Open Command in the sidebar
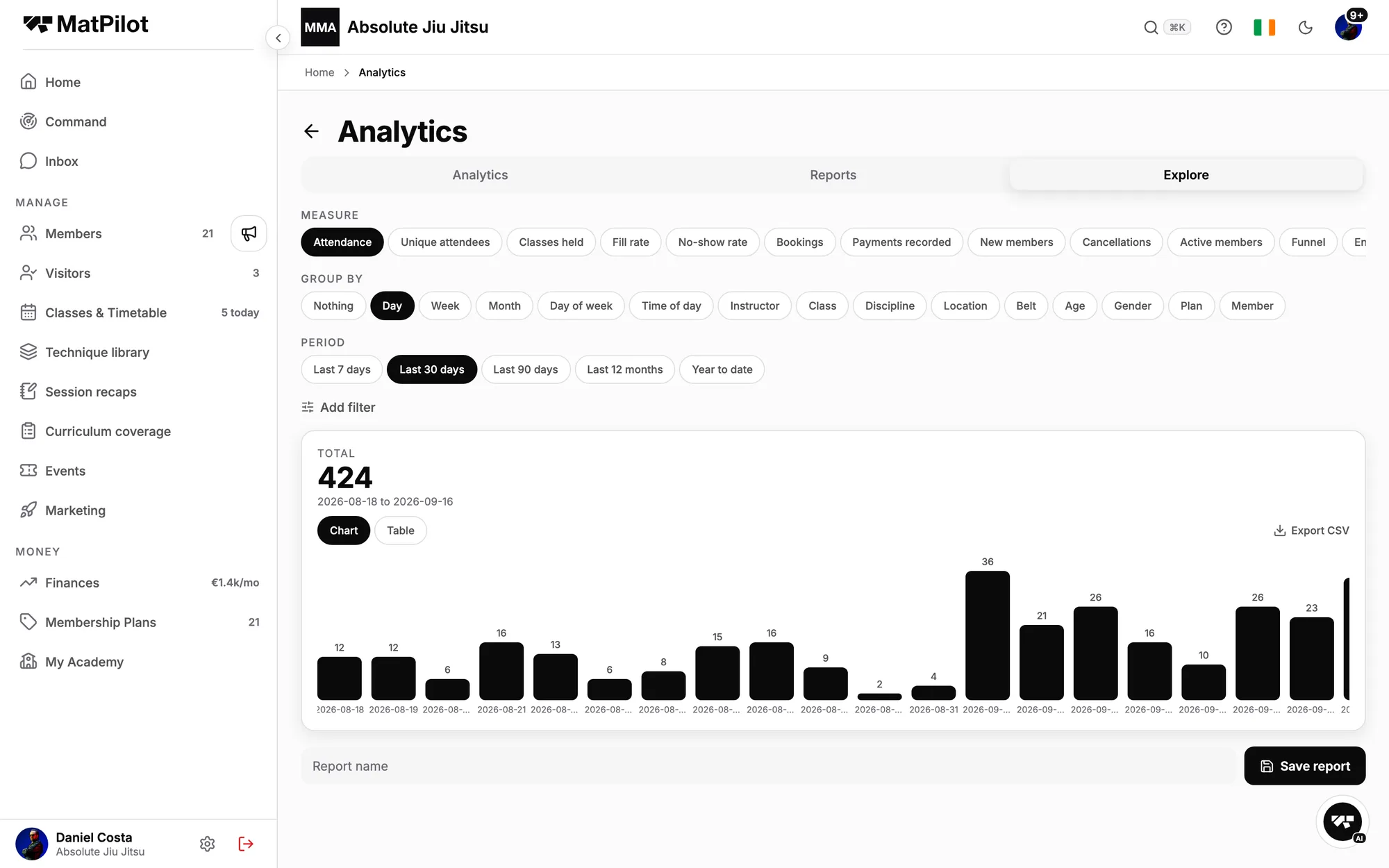Viewport: 1389px width, 868px height. [x=139, y=122]
